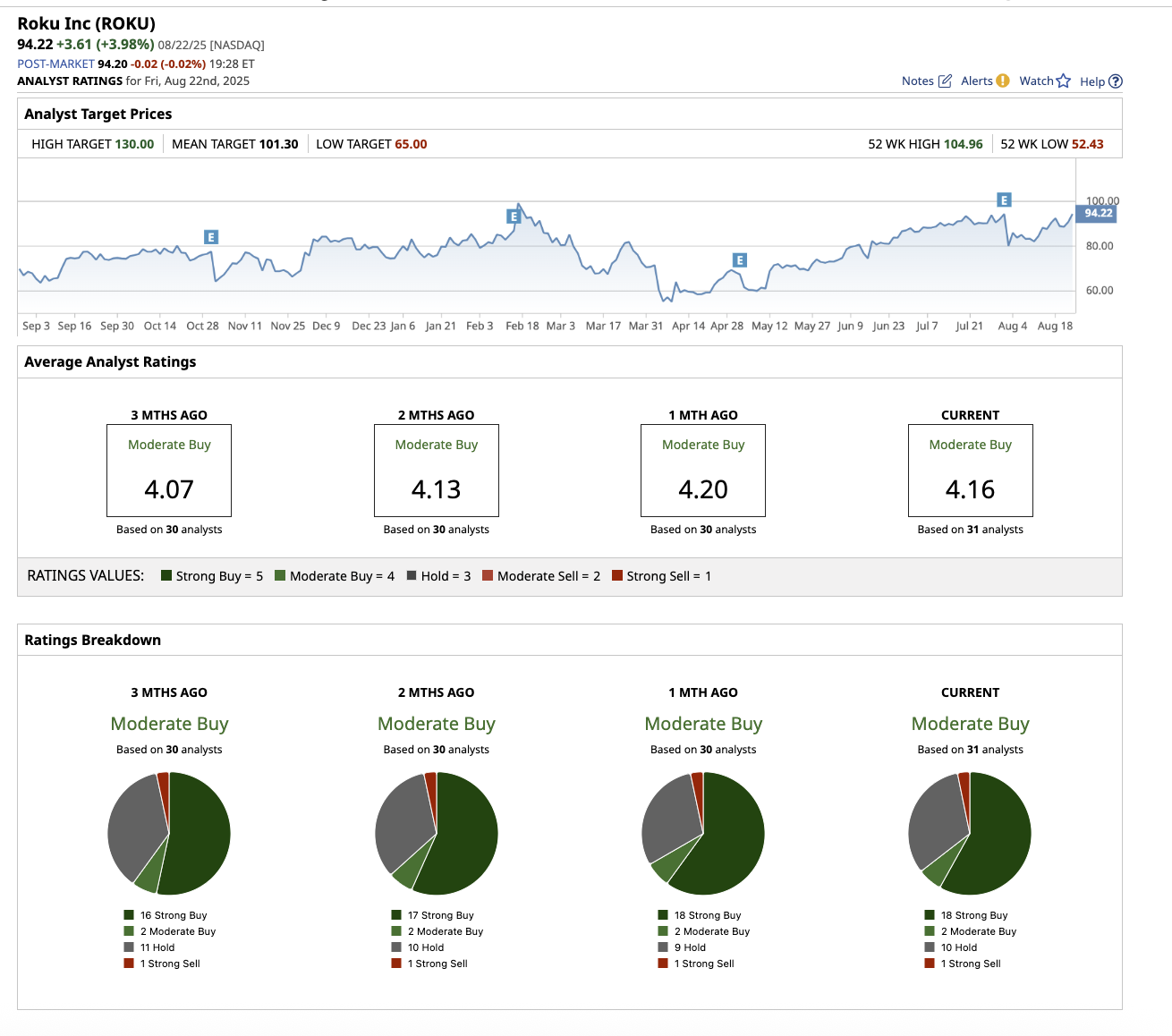The image size is (1172, 1036).
Task: Click the 2 MTHS AGO ratings pie chart
Action: (x=437, y=833)
